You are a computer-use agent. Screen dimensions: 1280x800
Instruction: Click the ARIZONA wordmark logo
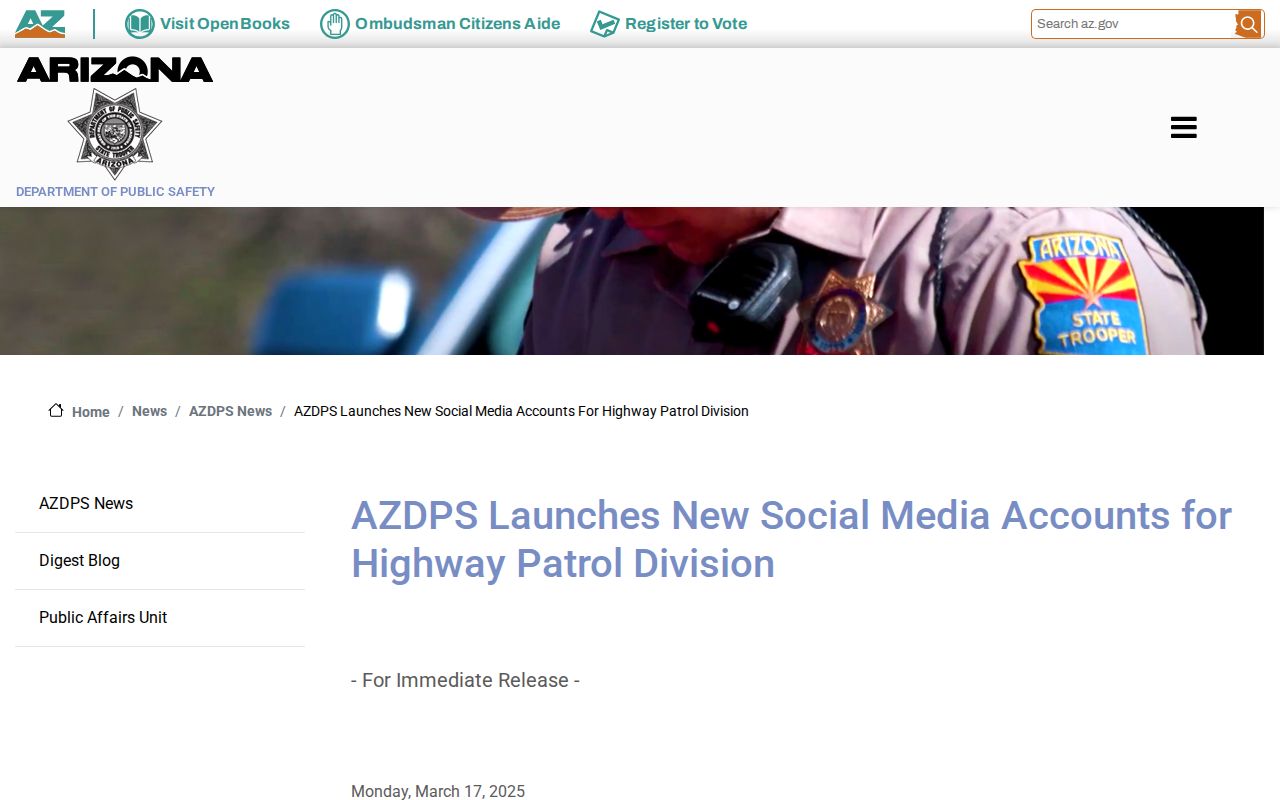click(115, 69)
